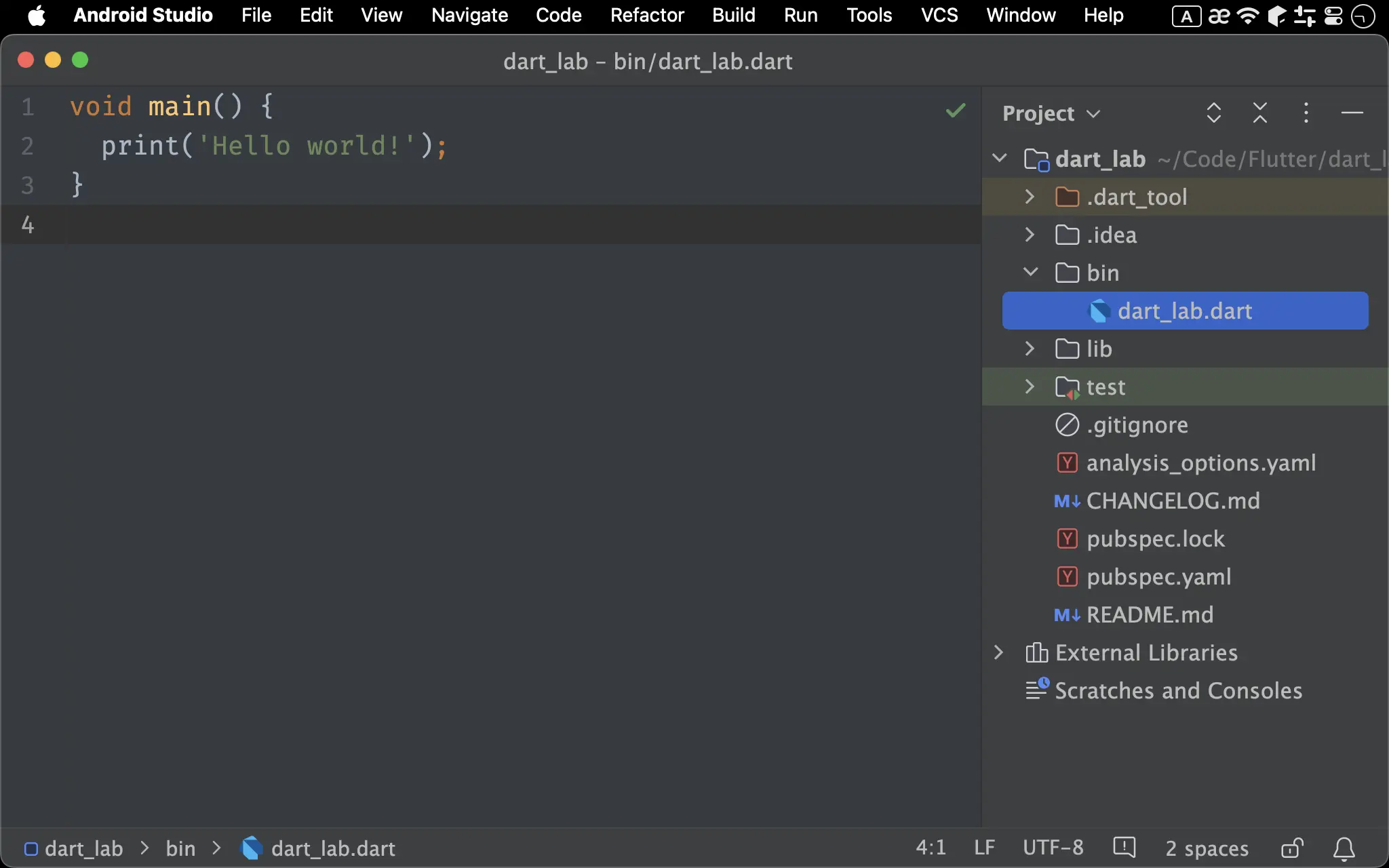Expand the test folder

(1030, 387)
